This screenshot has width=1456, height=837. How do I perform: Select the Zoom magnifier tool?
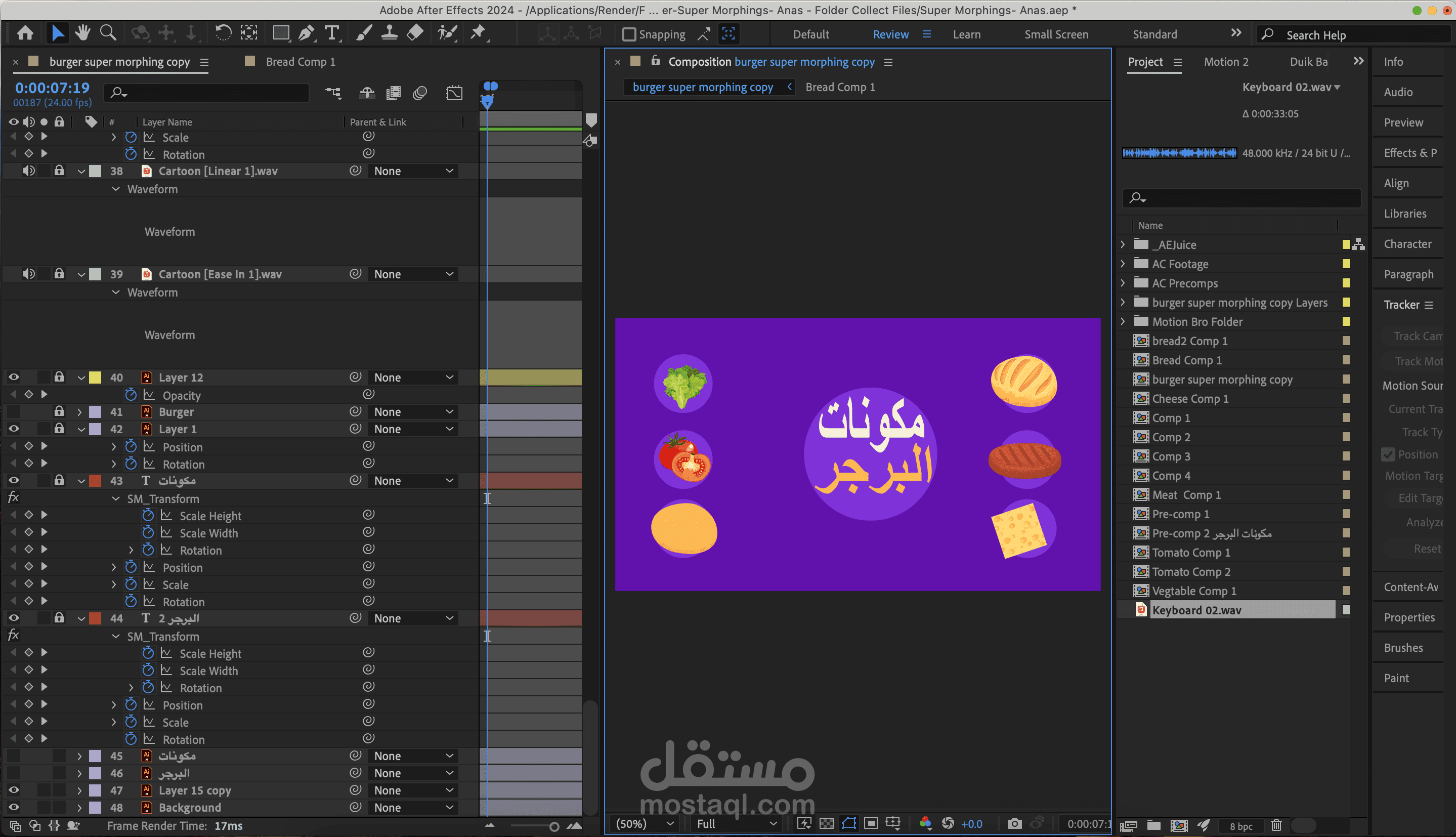107,33
